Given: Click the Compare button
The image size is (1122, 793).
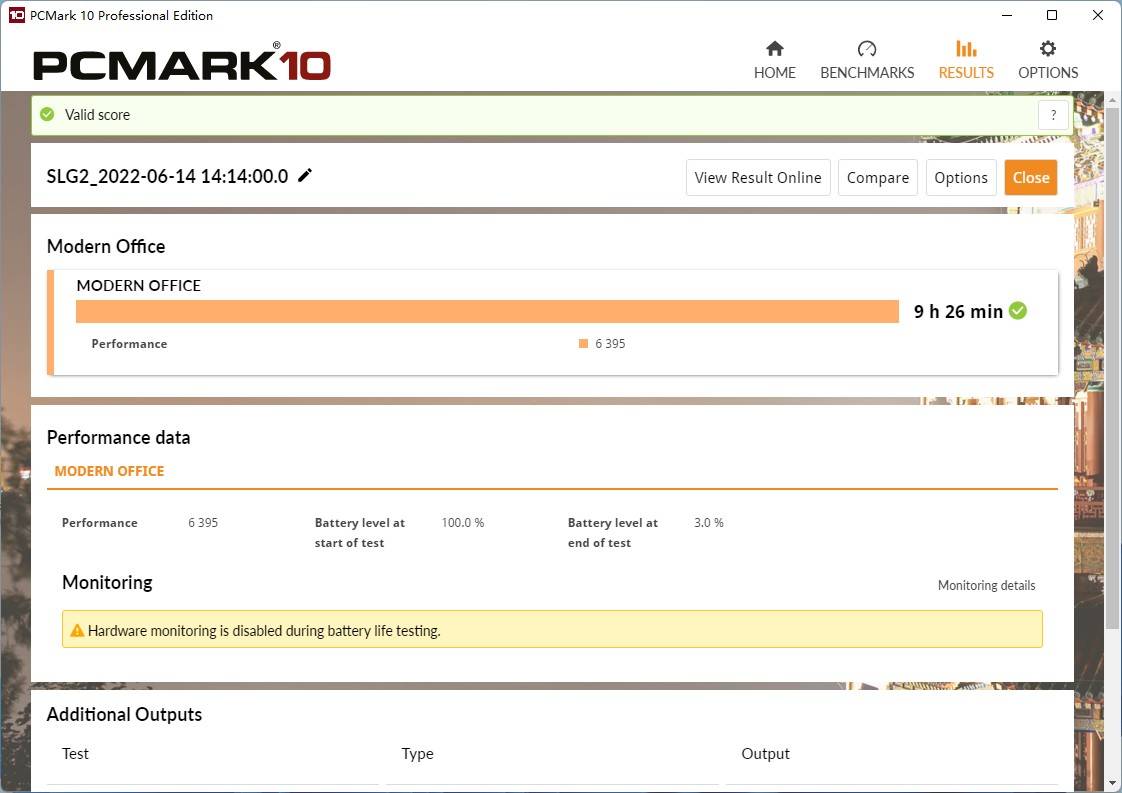Looking at the screenshot, I should (877, 177).
